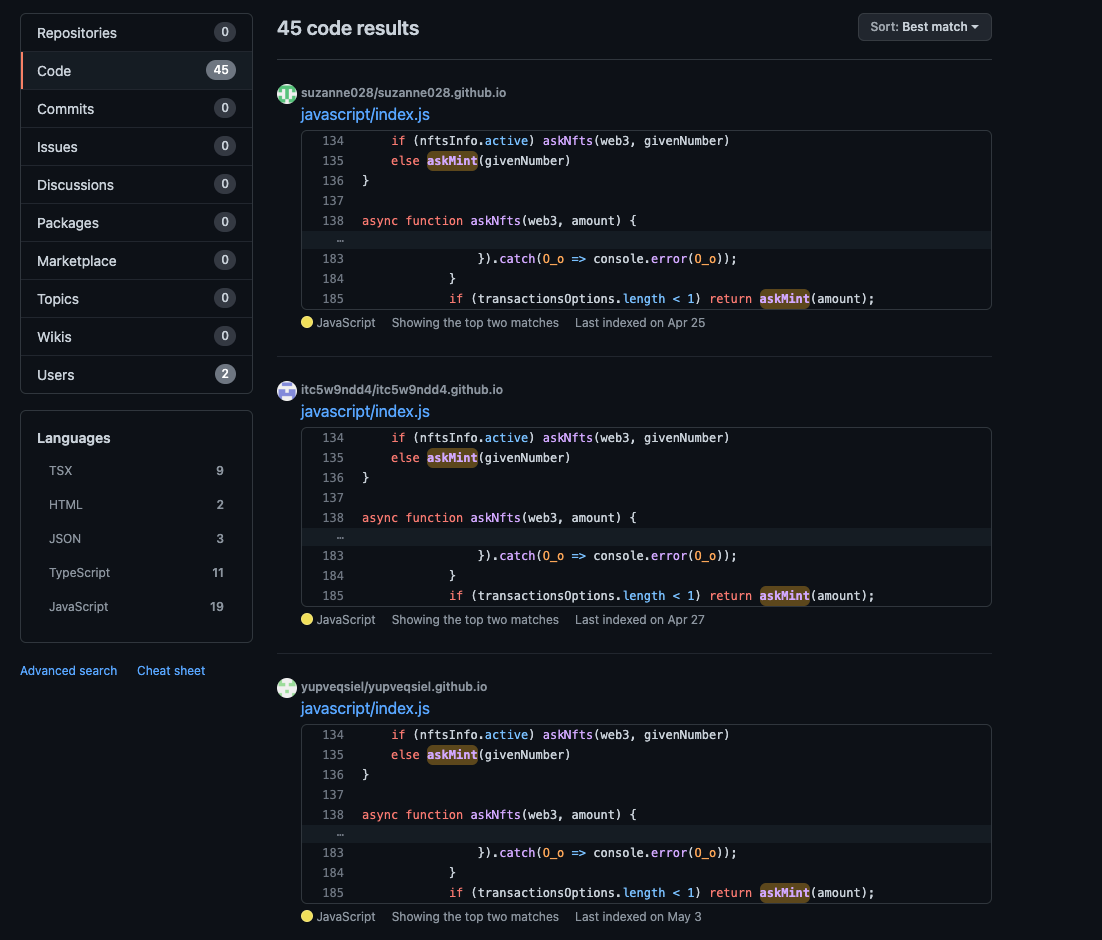Screen dimensions: 1102x940
Task: Open javascript/index.js in suzanne028 result
Action: click(x=365, y=114)
